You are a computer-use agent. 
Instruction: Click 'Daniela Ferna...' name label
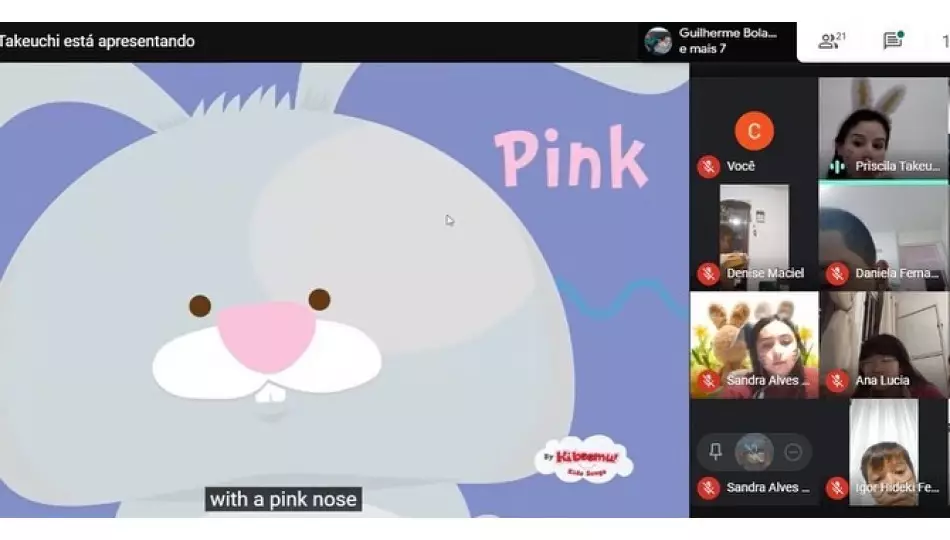click(897, 273)
